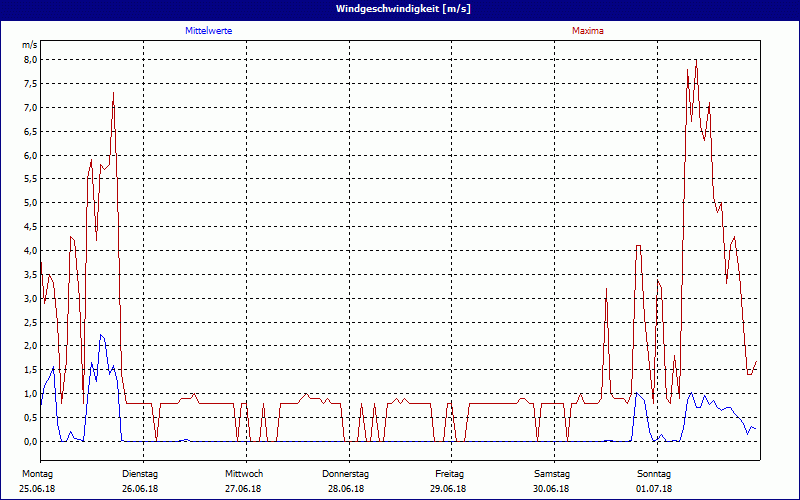Click the 25.06.18 date label

37,489
